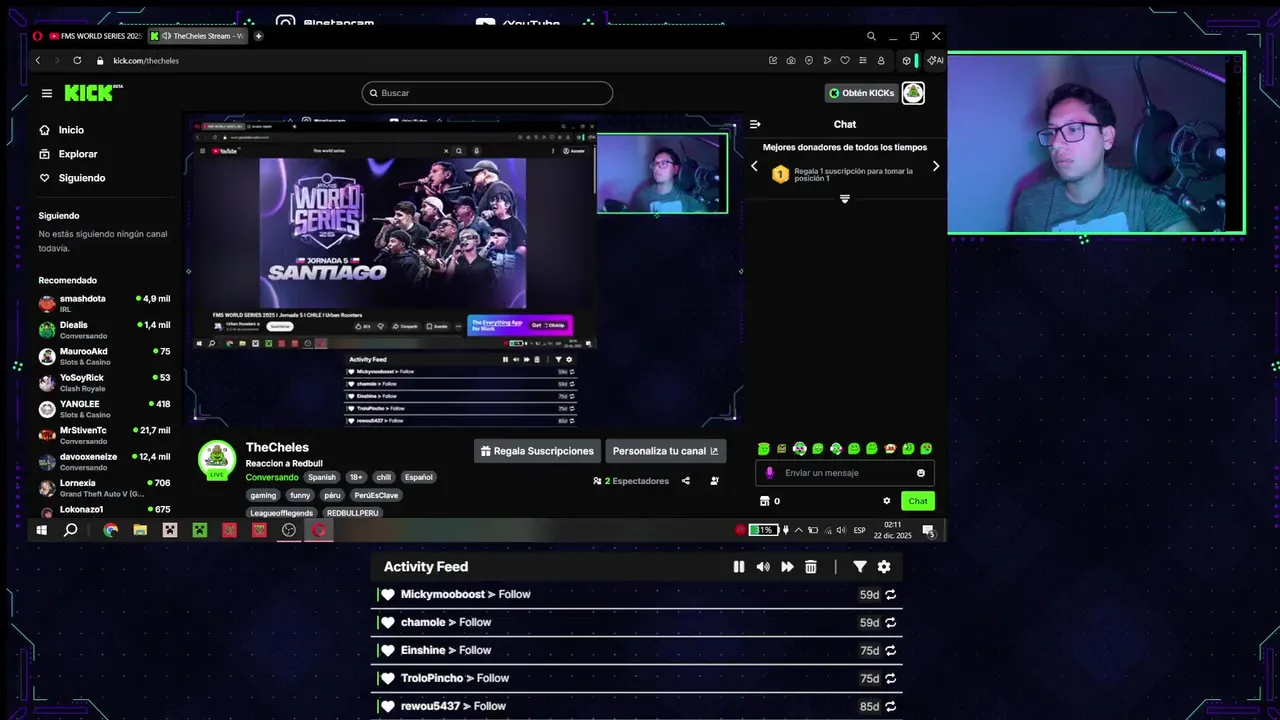Screen dimensions: 1280x720
Task: Open recommended channel MrStivenTc
Action: (104, 435)
